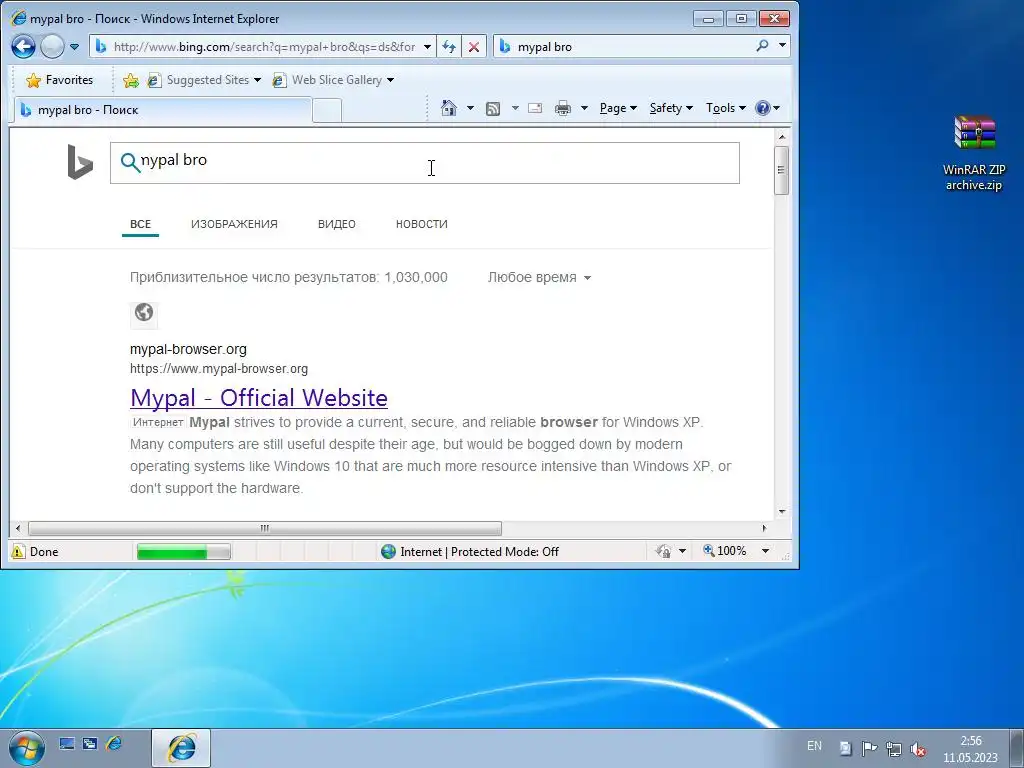Open the 'Любое время' time filter dropdown
Screen dimensions: 1024x768
[539, 278]
